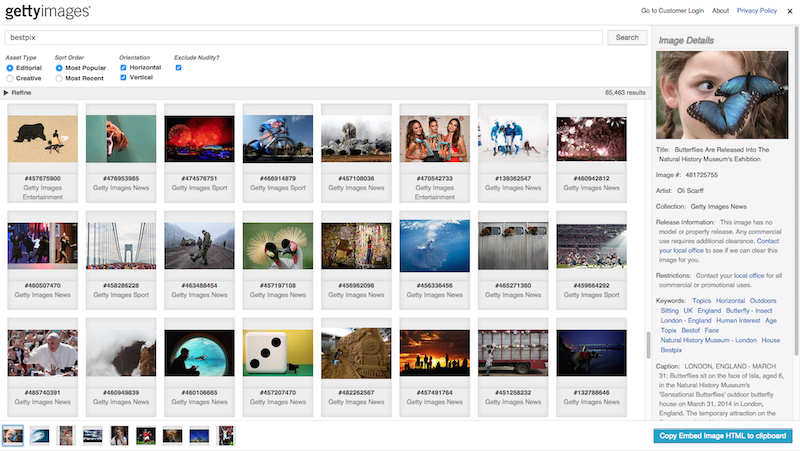Click the large butterfly preview image
Screen dimensions: 800x451
coord(722,96)
